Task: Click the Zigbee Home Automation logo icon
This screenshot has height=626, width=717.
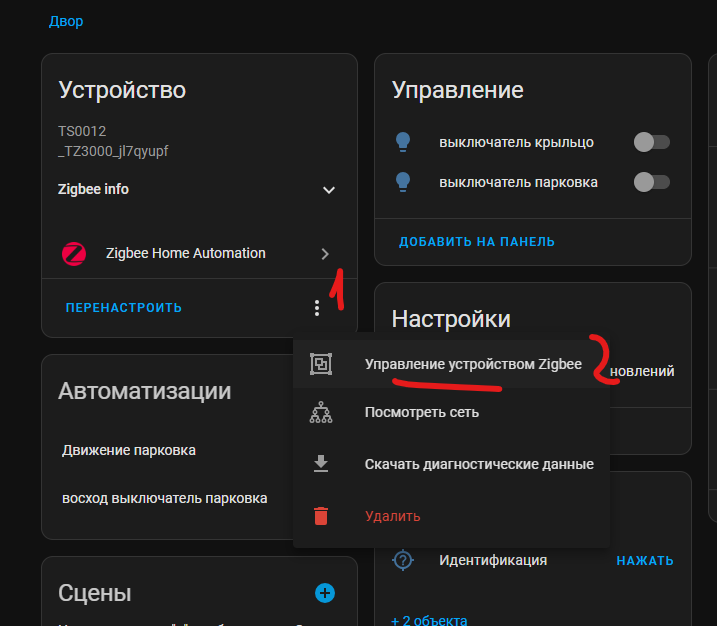Action: coord(74,254)
